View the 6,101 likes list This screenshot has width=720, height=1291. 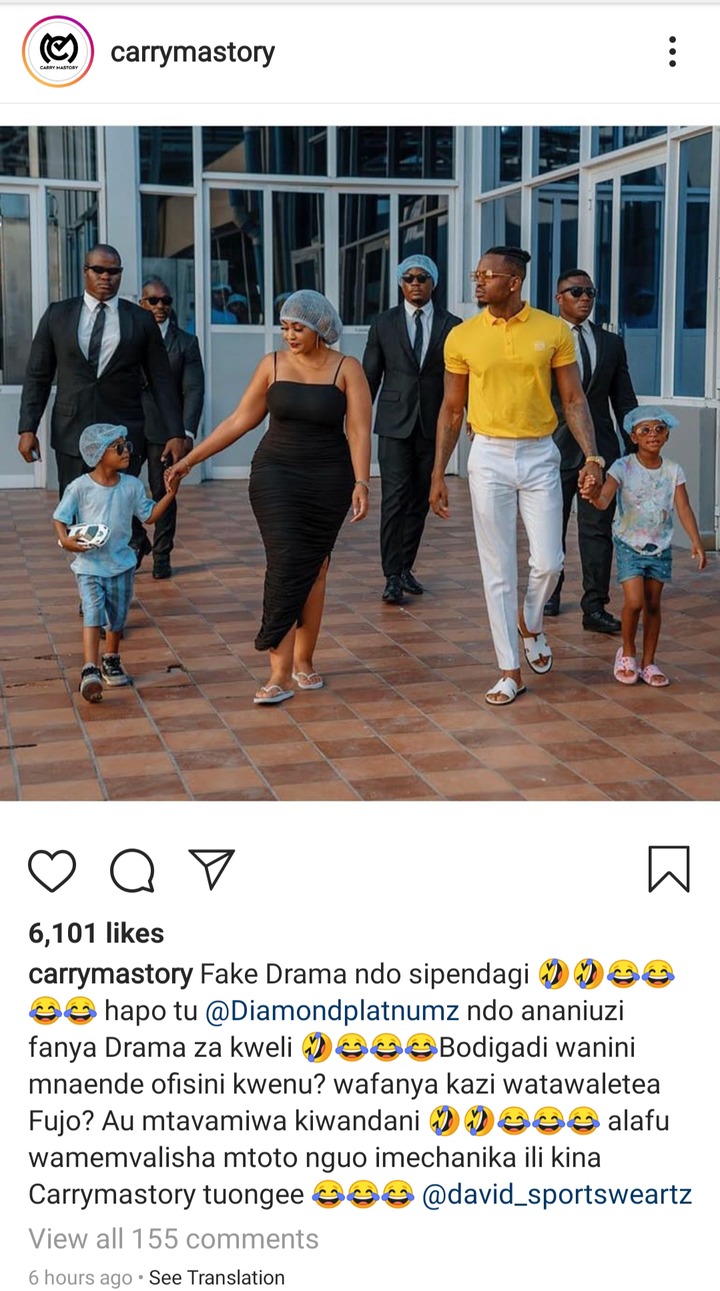tap(96, 933)
